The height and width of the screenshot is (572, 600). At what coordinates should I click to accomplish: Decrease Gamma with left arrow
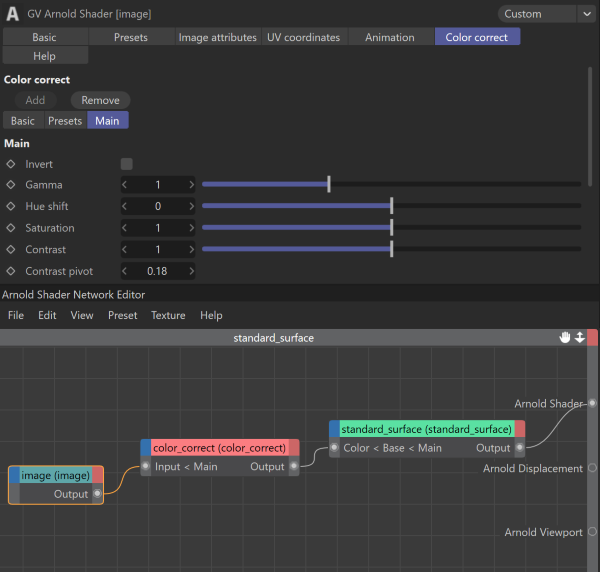(125, 185)
